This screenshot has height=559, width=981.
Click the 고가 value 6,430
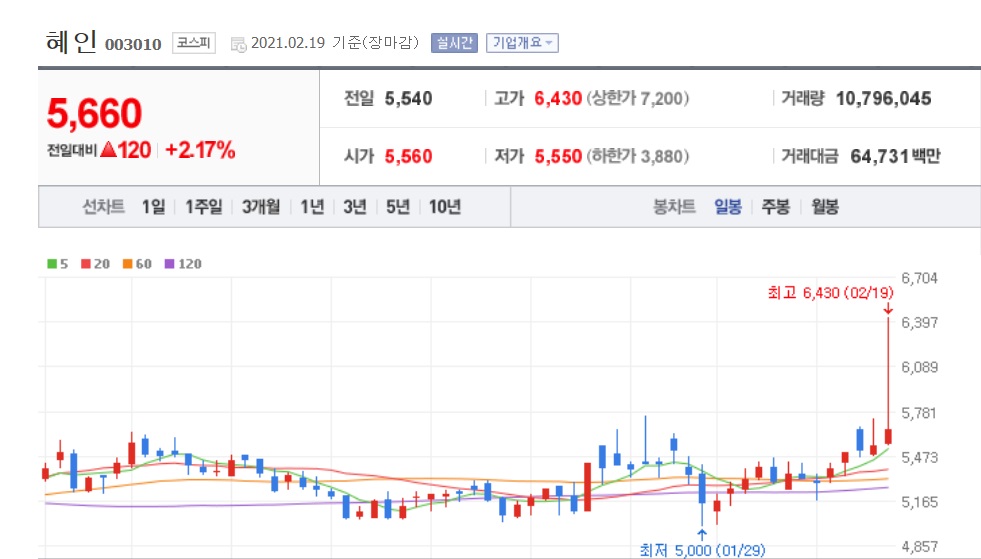(558, 99)
